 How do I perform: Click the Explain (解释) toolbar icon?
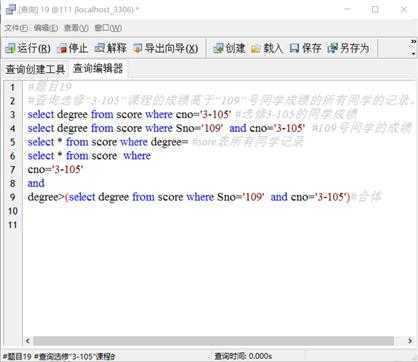tap(99, 49)
